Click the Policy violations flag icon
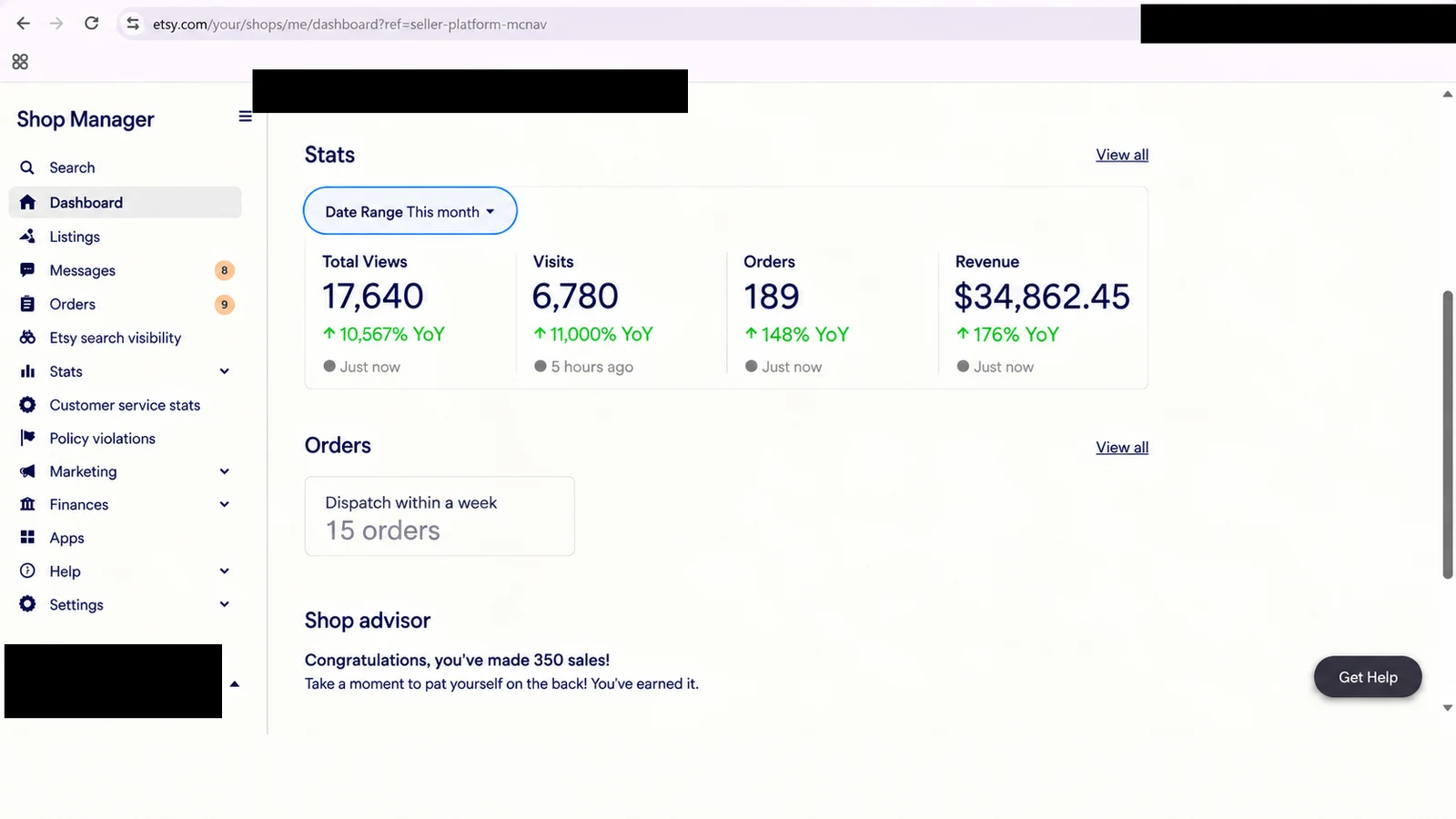1456x819 pixels. pos(27,438)
